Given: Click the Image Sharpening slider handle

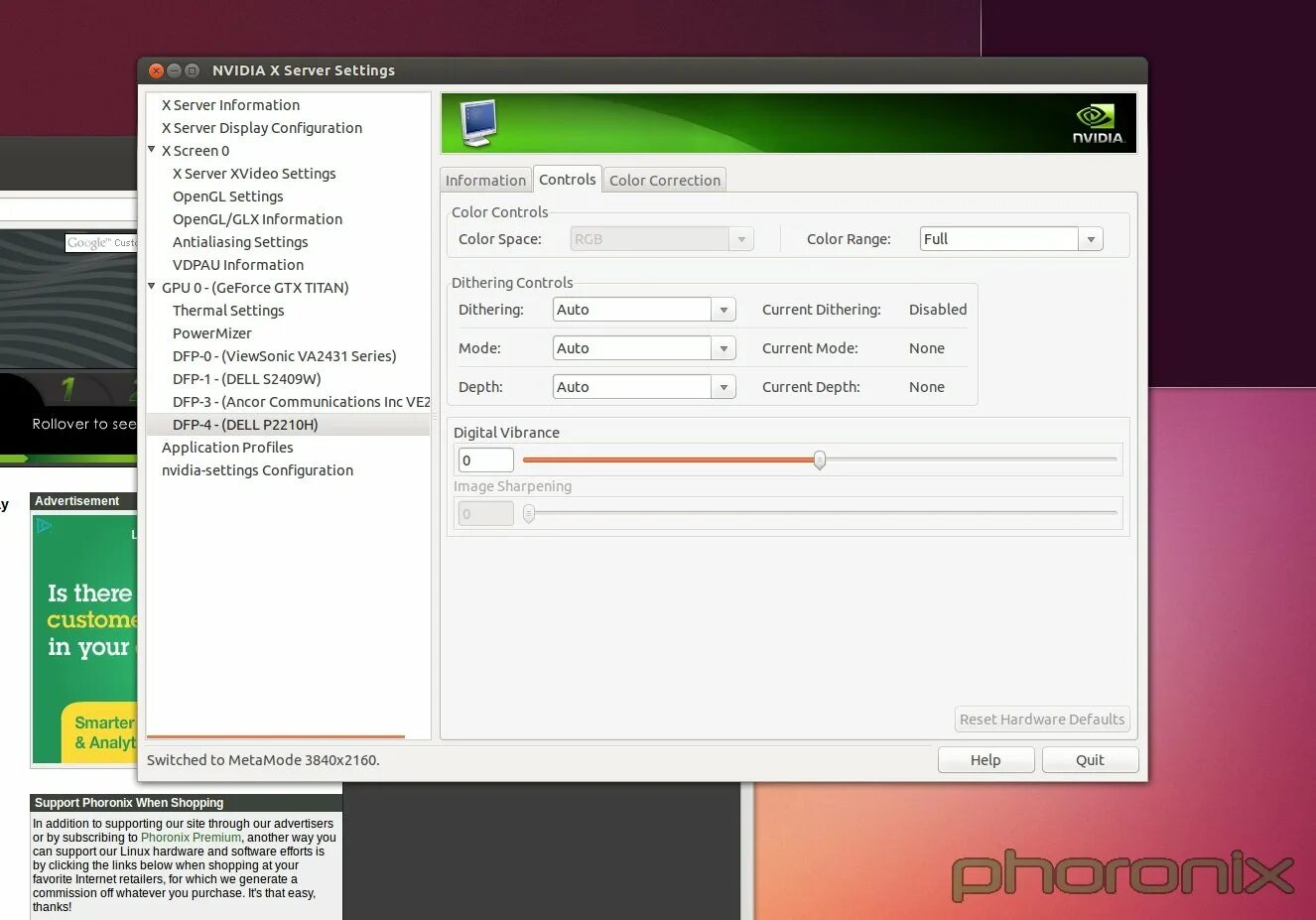Looking at the screenshot, I should [x=529, y=513].
